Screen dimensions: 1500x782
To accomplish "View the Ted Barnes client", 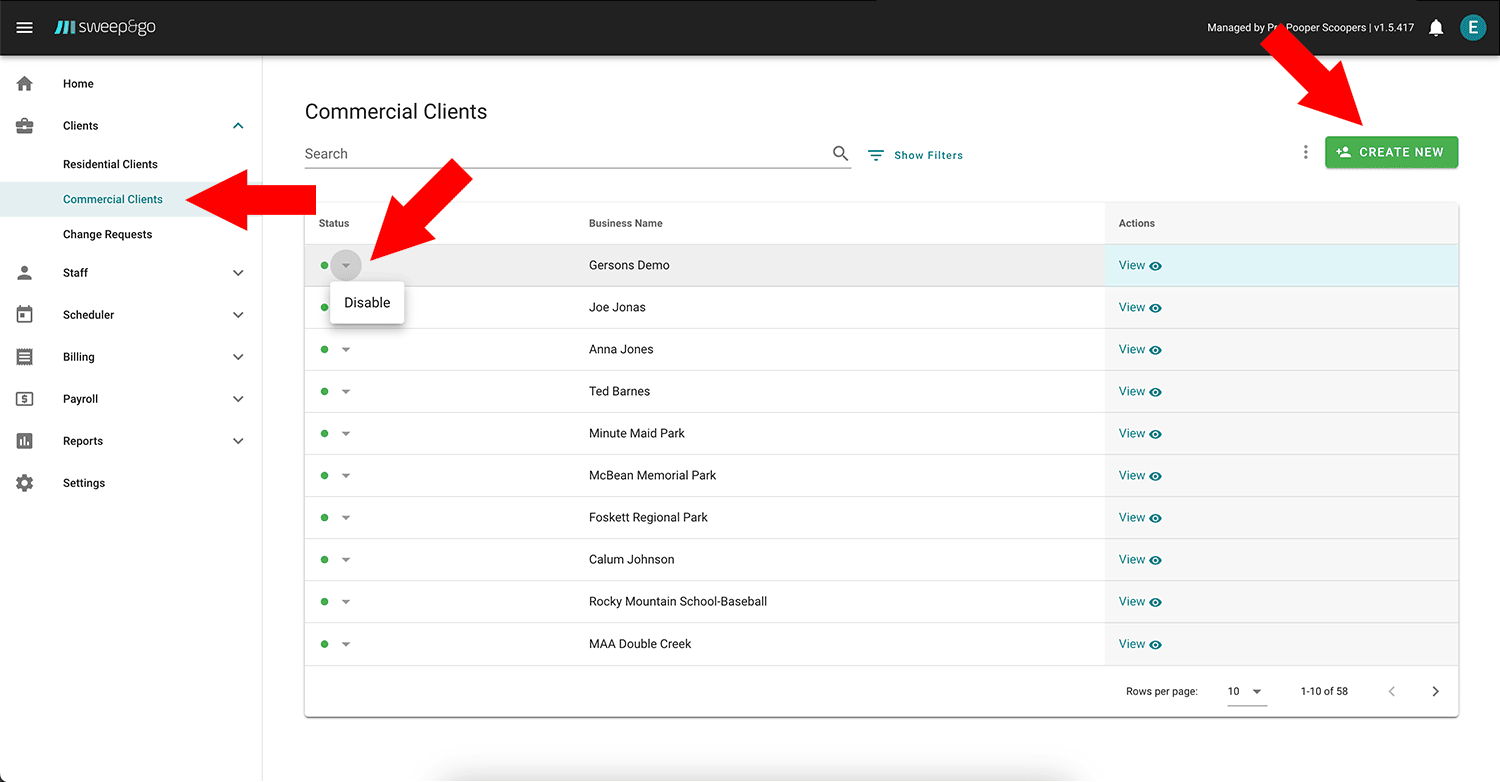I will coord(1139,392).
